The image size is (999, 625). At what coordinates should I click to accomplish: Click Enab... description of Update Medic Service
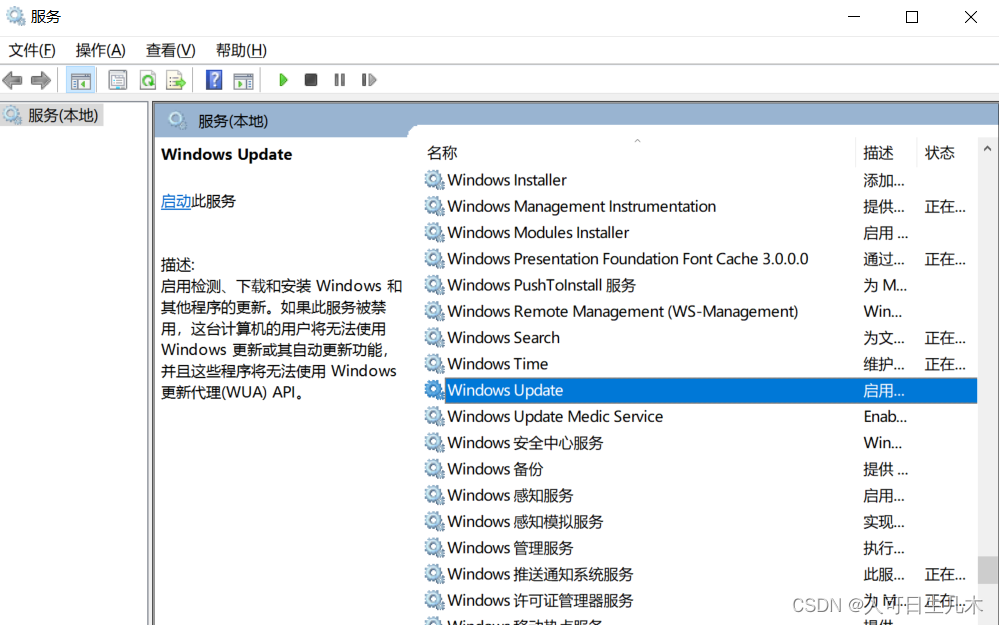click(x=885, y=417)
